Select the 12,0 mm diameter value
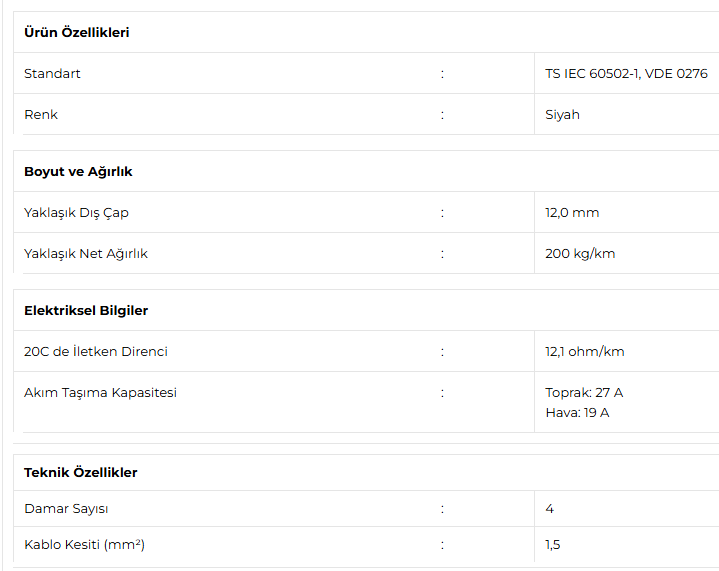719x571 pixels. (x=572, y=213)
